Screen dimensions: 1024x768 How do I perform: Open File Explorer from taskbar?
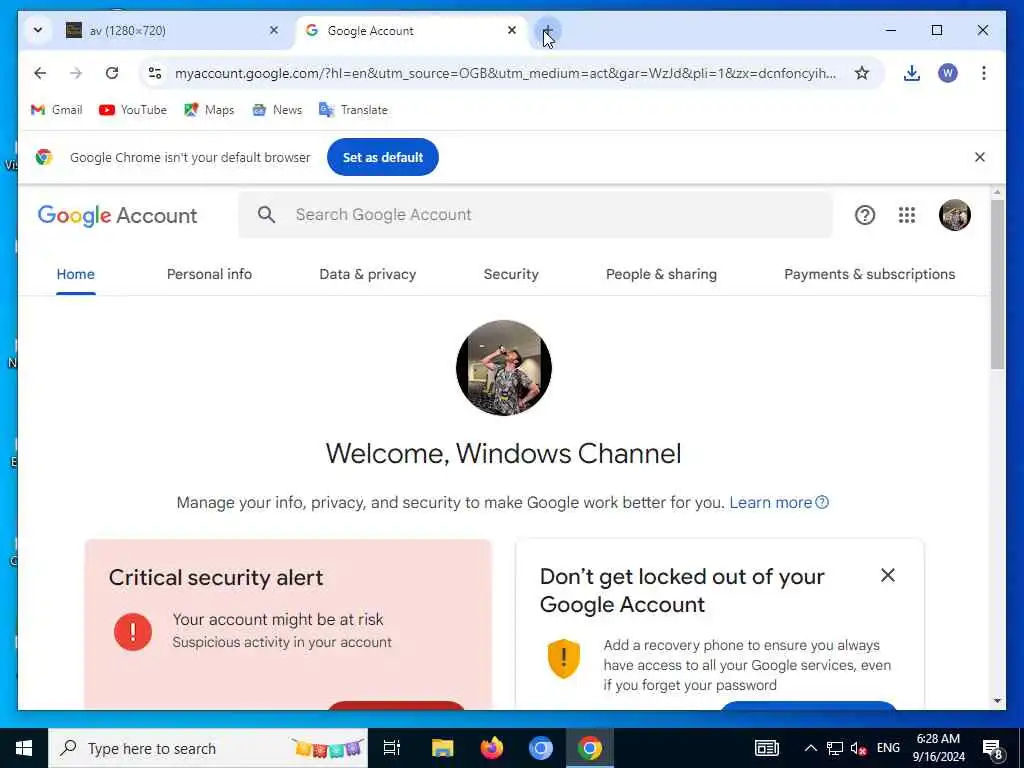(x=442, y=748)
